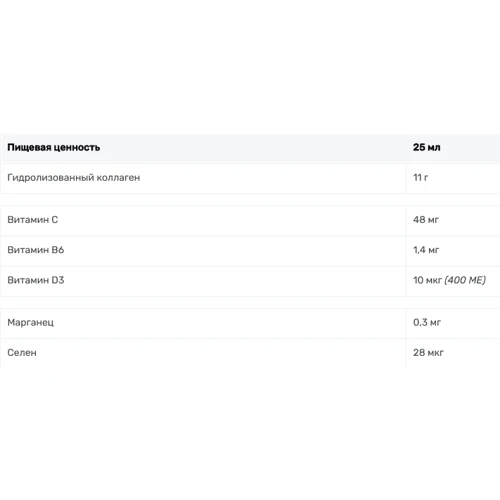The width and height of the screenshot is (500, 500).
Task: Click the '28 мкг' value
Action: coord(428,353)
